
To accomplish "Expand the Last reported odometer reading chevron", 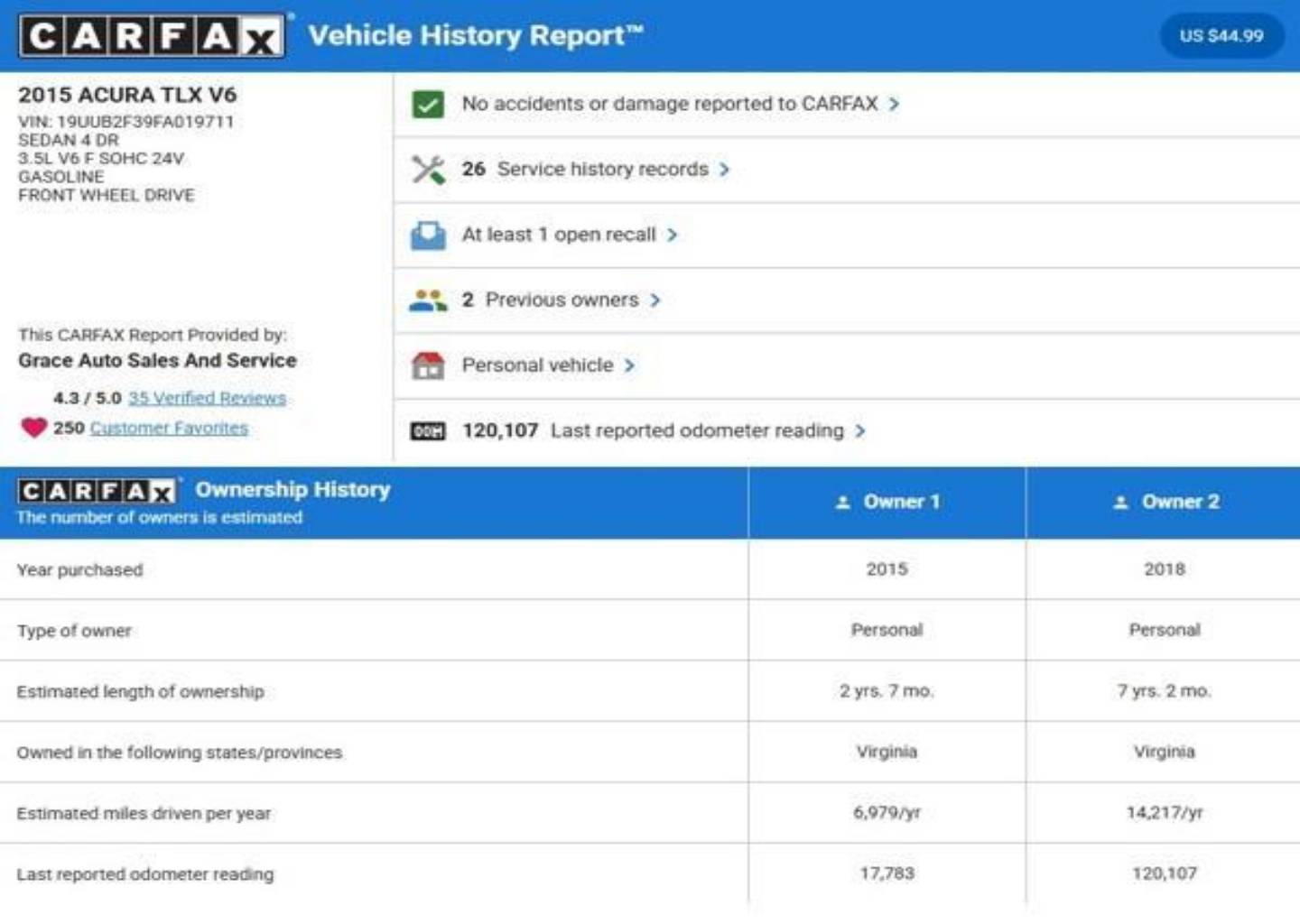I will [x=860, y=431].
